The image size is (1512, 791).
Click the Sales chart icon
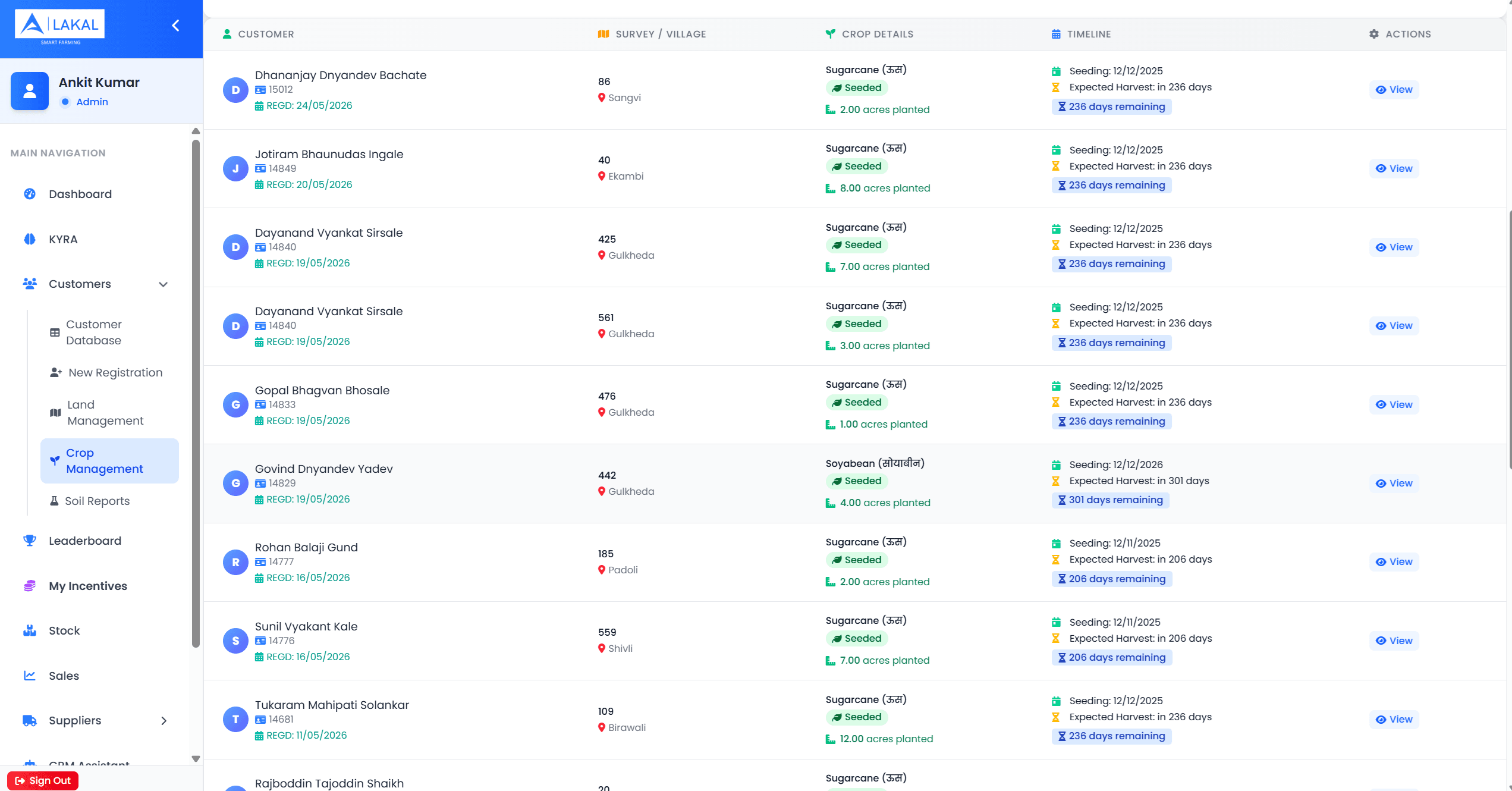(x=30, y=676)
